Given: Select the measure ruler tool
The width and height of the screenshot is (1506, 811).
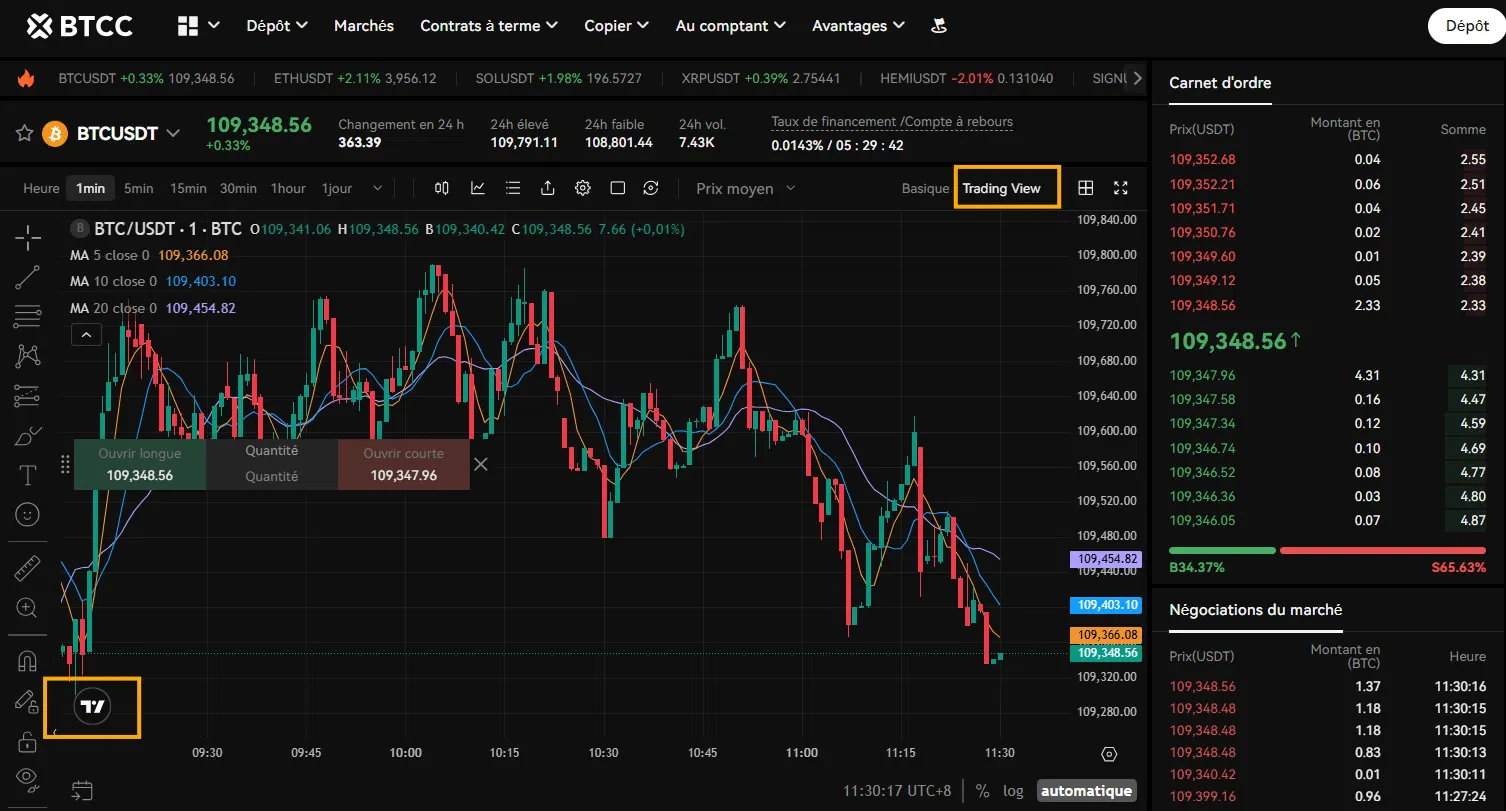Looking at the screenshot, I should [27, 567].
